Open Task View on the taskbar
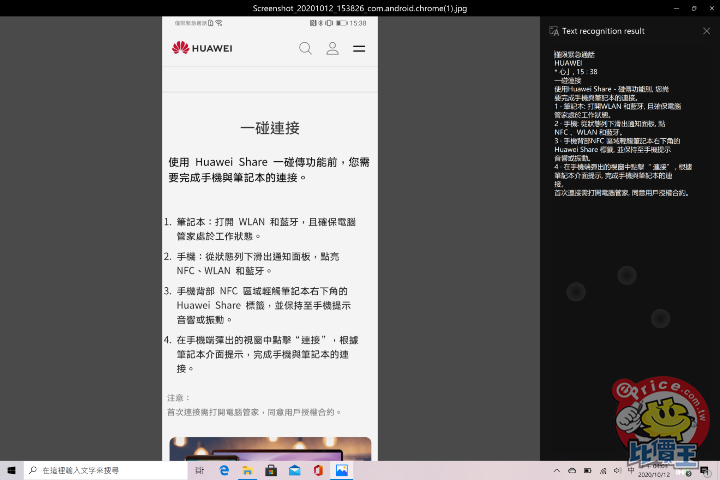 pos(200,470)
